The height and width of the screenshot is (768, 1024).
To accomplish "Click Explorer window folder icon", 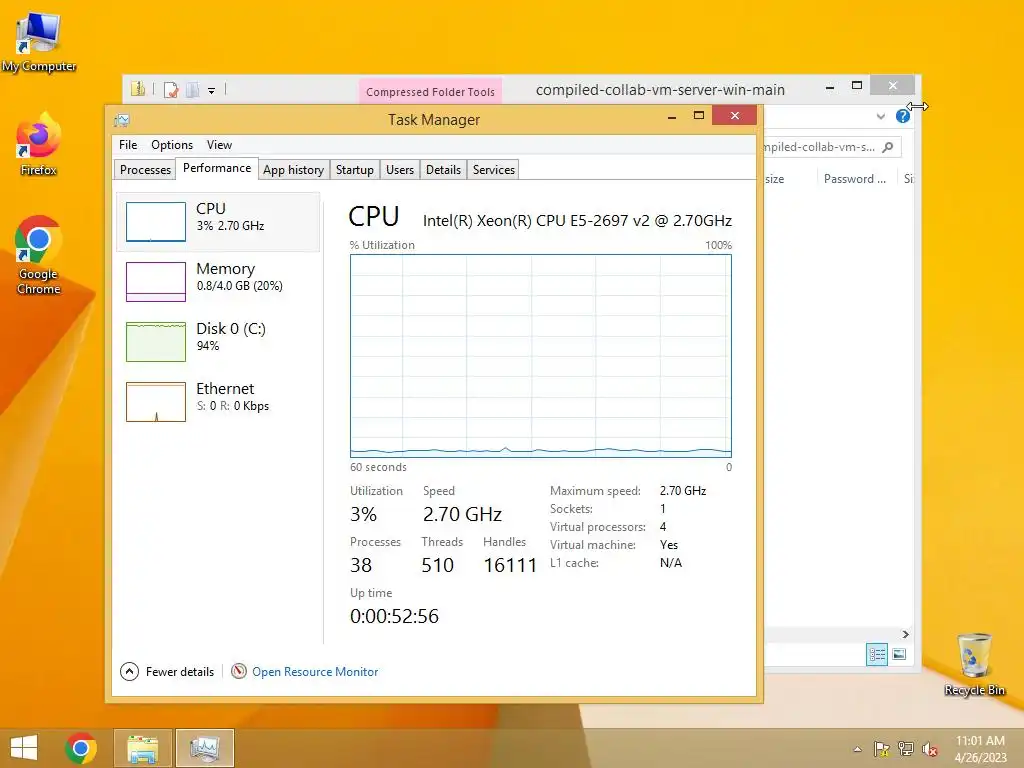I will point(138,89).
